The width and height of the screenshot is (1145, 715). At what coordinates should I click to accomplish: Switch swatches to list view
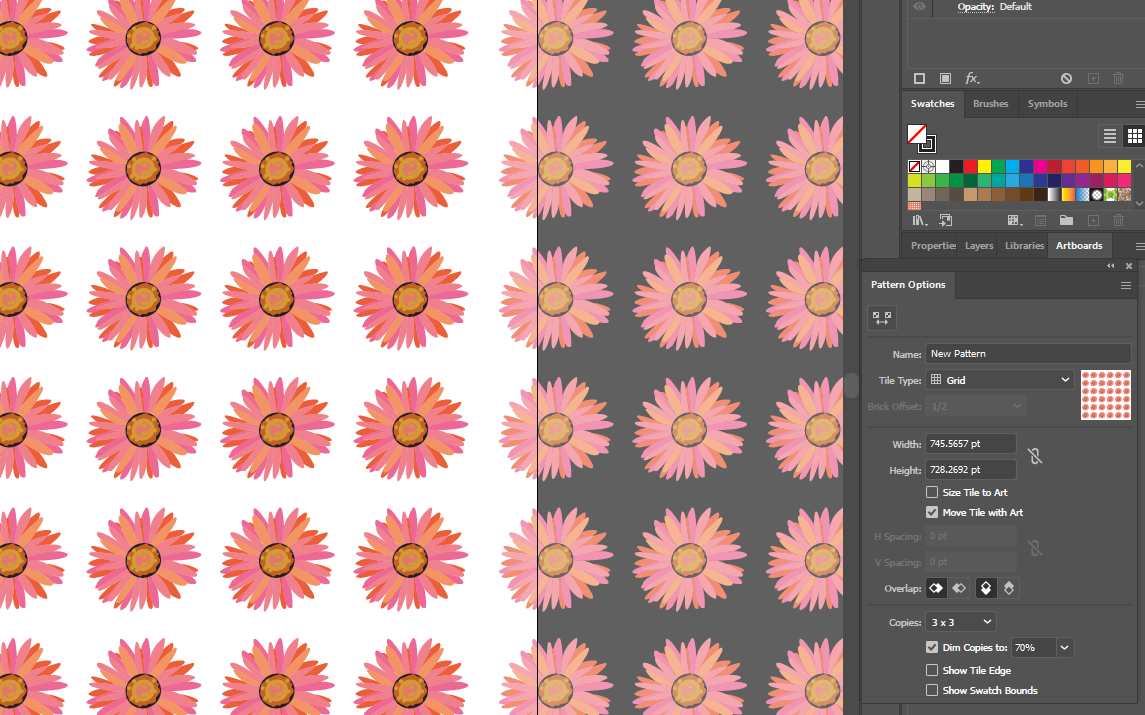(1109, 136)
